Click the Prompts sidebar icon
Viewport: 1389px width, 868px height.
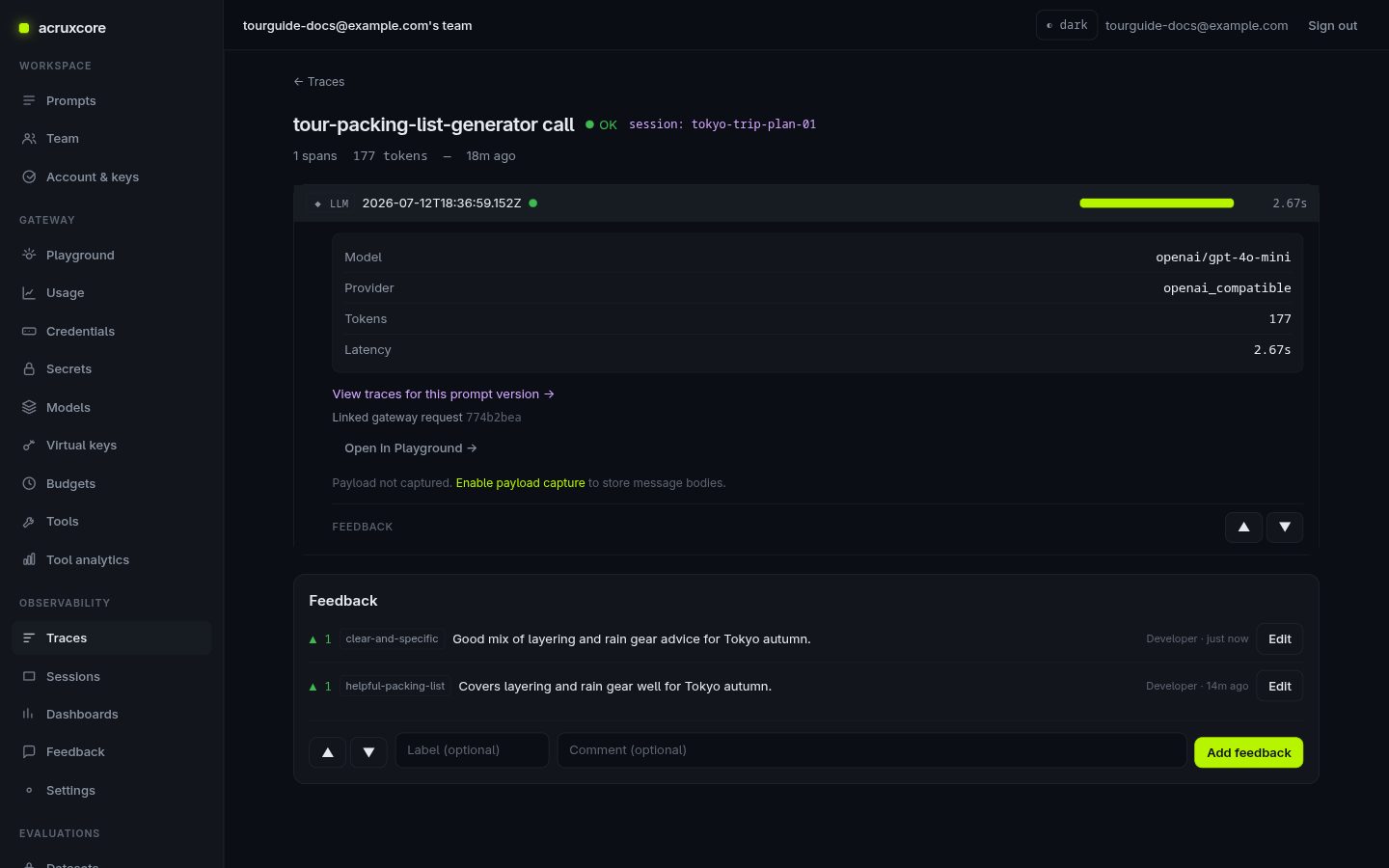pyautogui.click(x=29, y=100)
